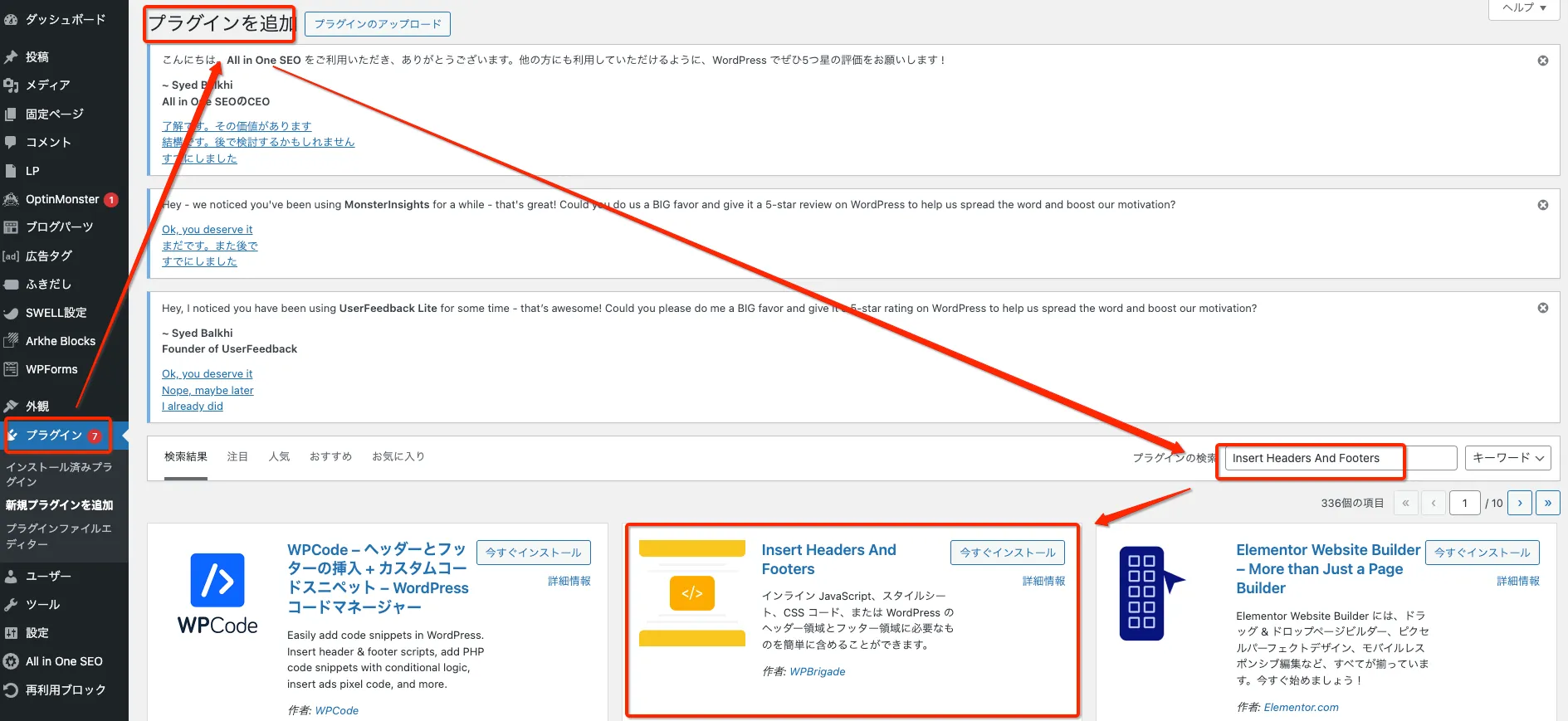Switch to the 人気 tab
The width and height of the screenshot is (1568, 721).
[x=279, y=456]
